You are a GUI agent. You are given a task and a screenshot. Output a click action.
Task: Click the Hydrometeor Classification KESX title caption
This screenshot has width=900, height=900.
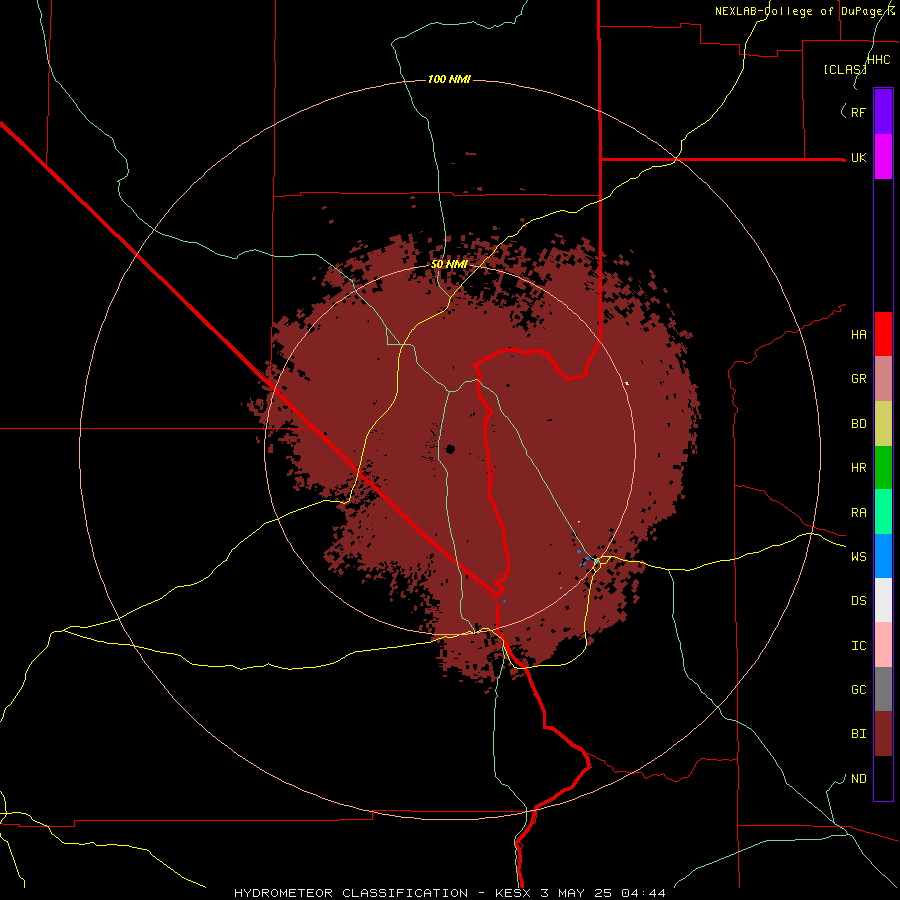(x=449, y=893)
